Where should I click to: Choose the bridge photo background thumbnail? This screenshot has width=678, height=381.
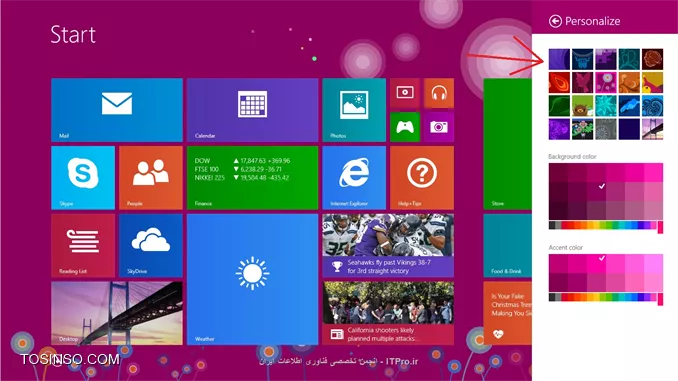click(x=652, y=129)
